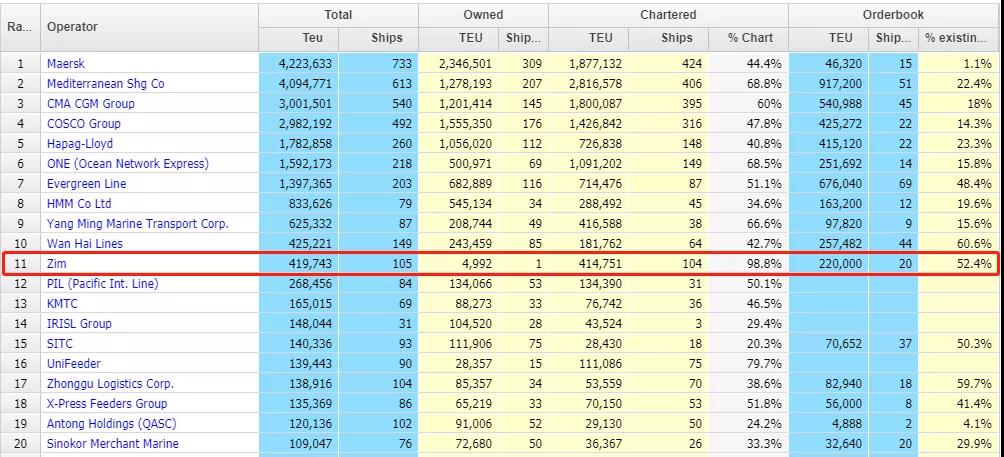Click the Orderbook group header
Viewport: 1004px width, 457px height.
click(x=893, y=15)
